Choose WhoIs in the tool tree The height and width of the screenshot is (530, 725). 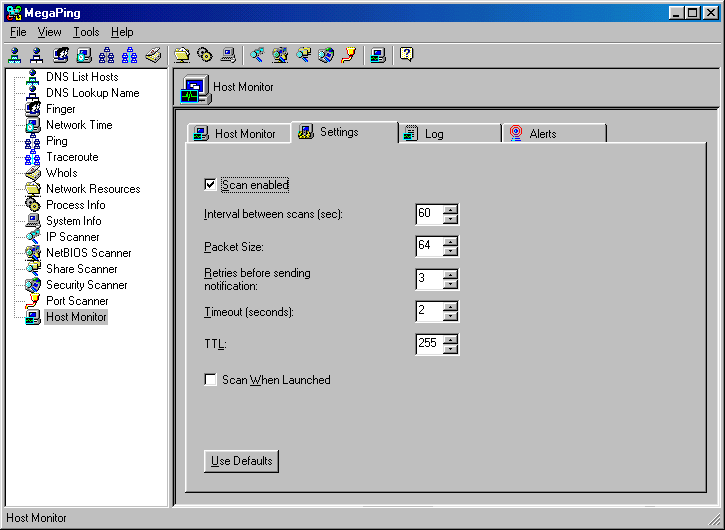[61, 173]
